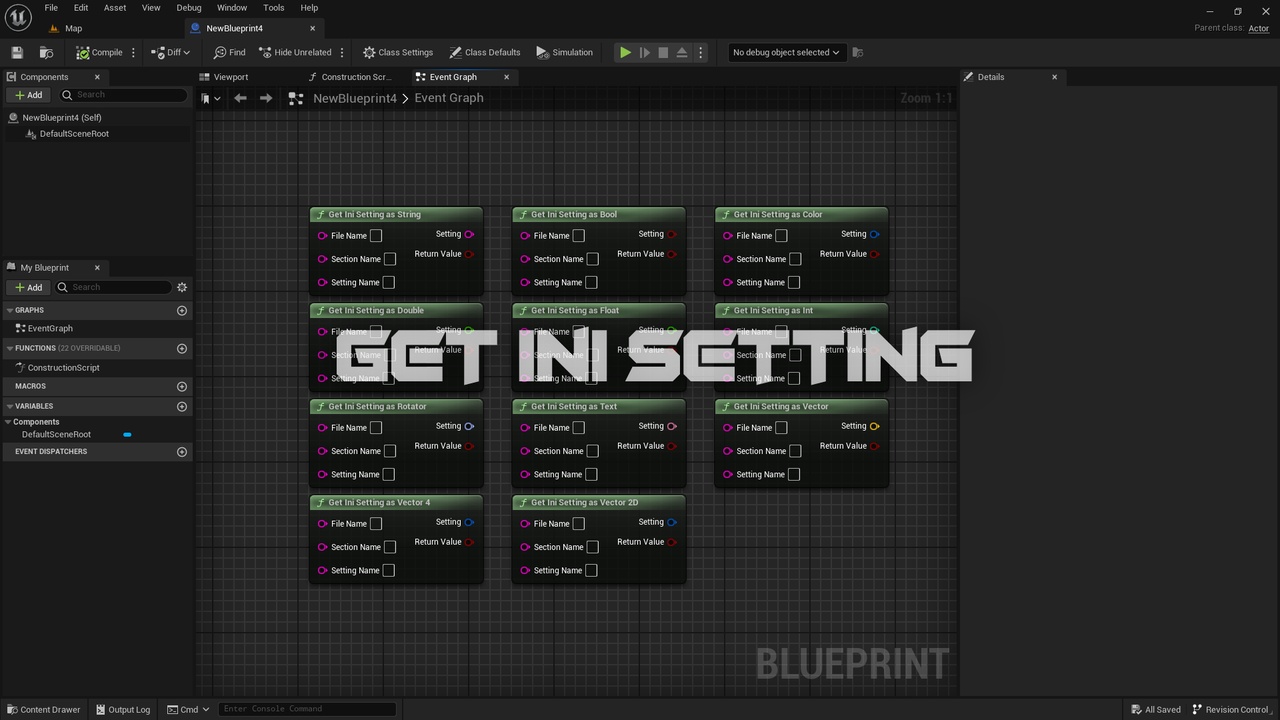The image size is (1280, 720).
Task: Click the Find toolbar button
Action: click(229, 52)
